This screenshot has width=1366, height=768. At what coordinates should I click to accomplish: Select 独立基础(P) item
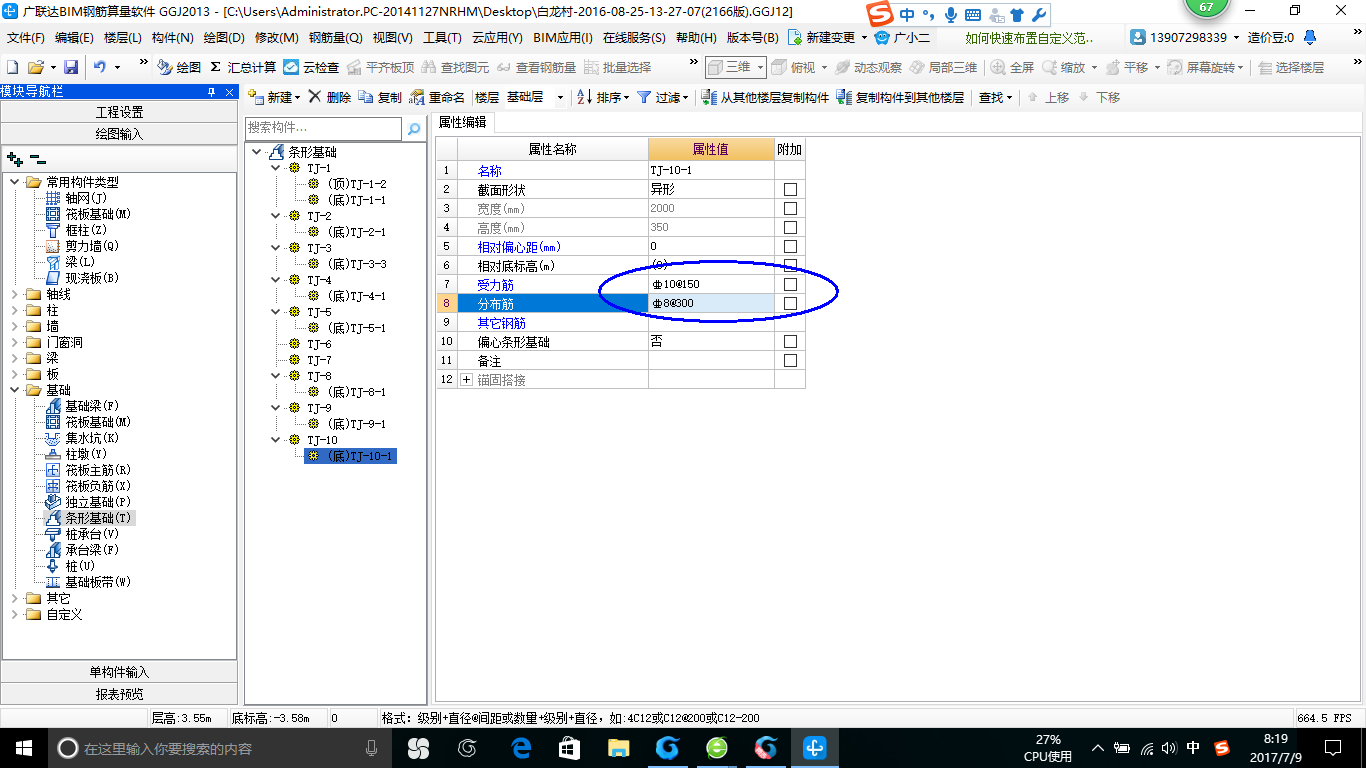pos(98,502)
